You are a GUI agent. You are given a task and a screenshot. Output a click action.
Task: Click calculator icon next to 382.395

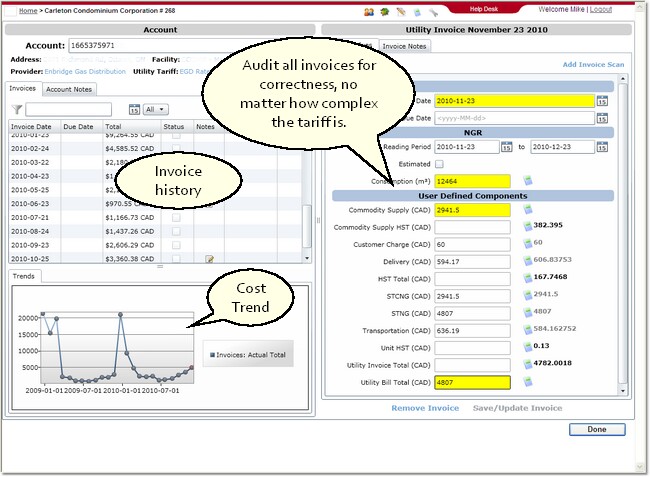[528, 226]
